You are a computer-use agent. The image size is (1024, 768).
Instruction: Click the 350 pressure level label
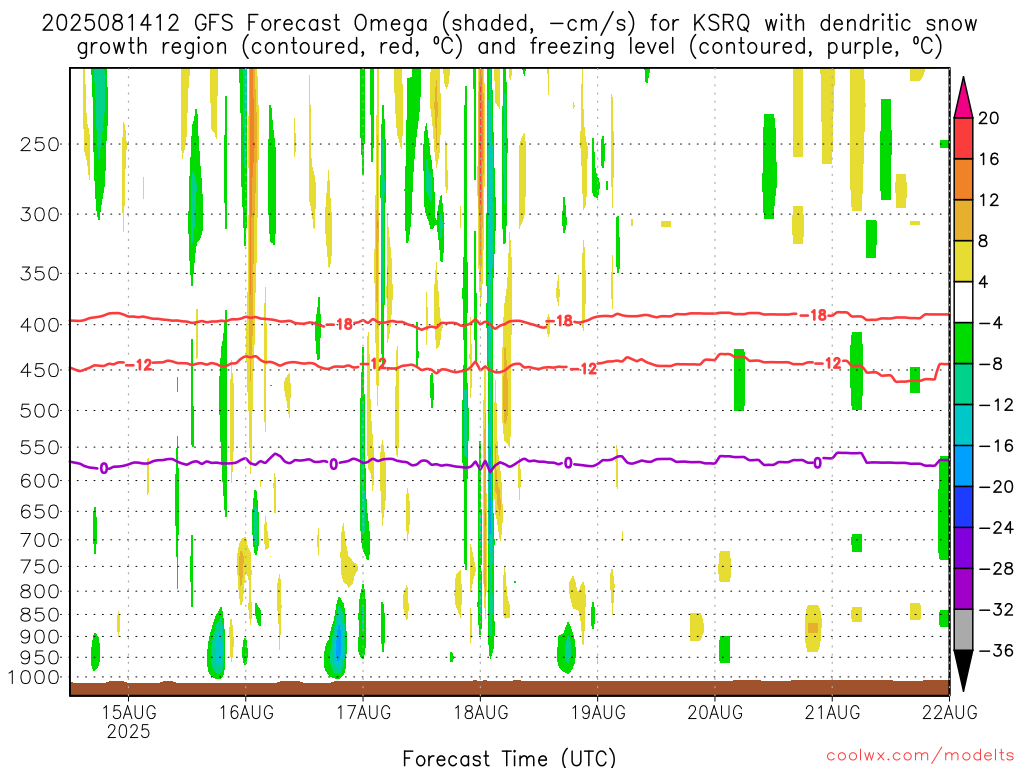[40, 274]
